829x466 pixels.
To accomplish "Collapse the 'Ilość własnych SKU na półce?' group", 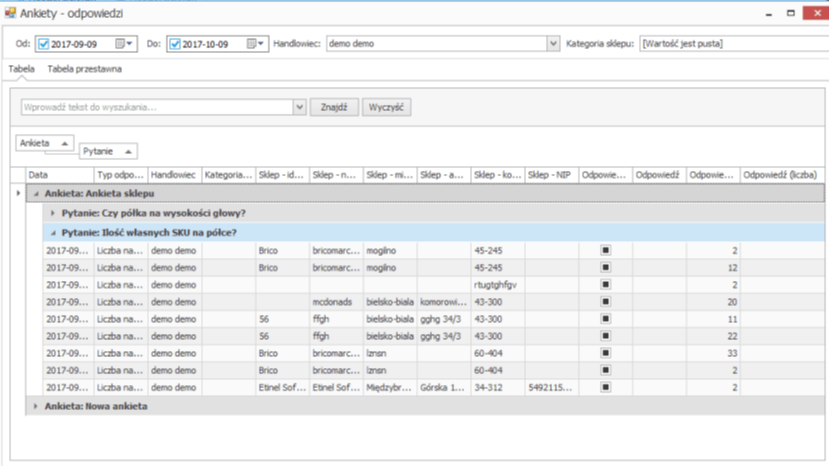I will 53,232.
